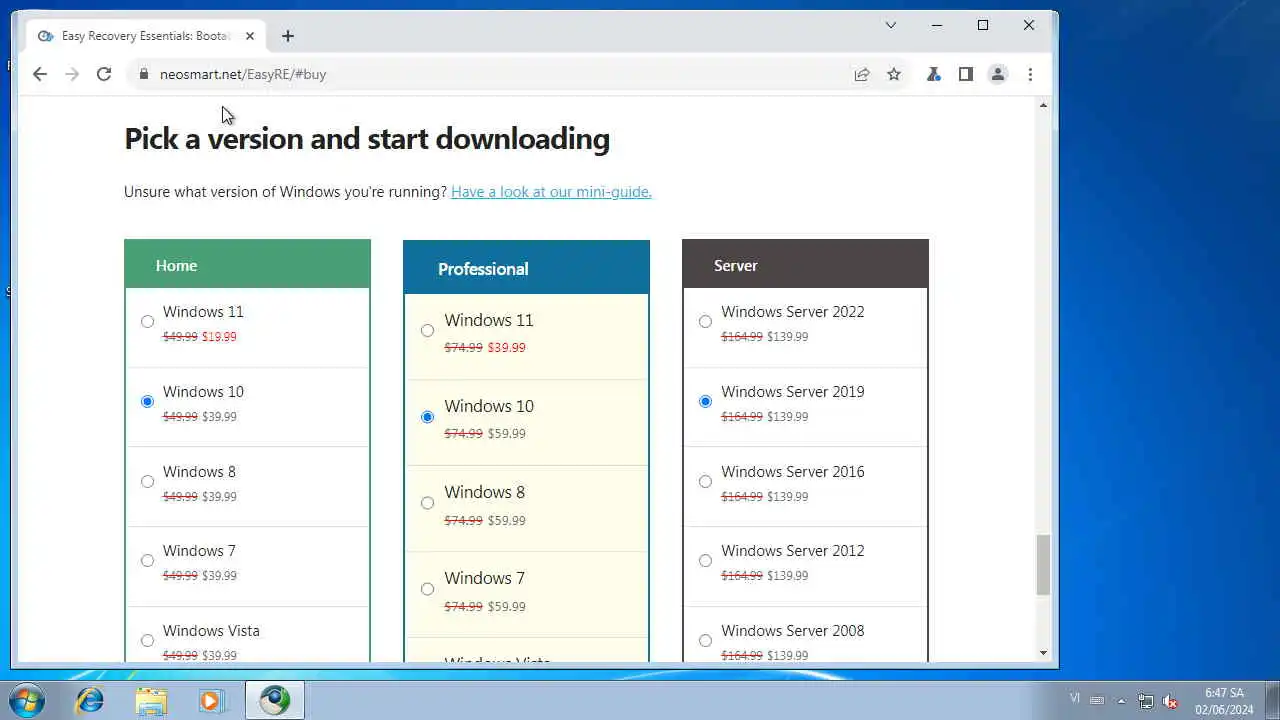Select Professional Windows 10 radio button
The height and width of the screenshot is (720, 1280).
pos(428,416)
